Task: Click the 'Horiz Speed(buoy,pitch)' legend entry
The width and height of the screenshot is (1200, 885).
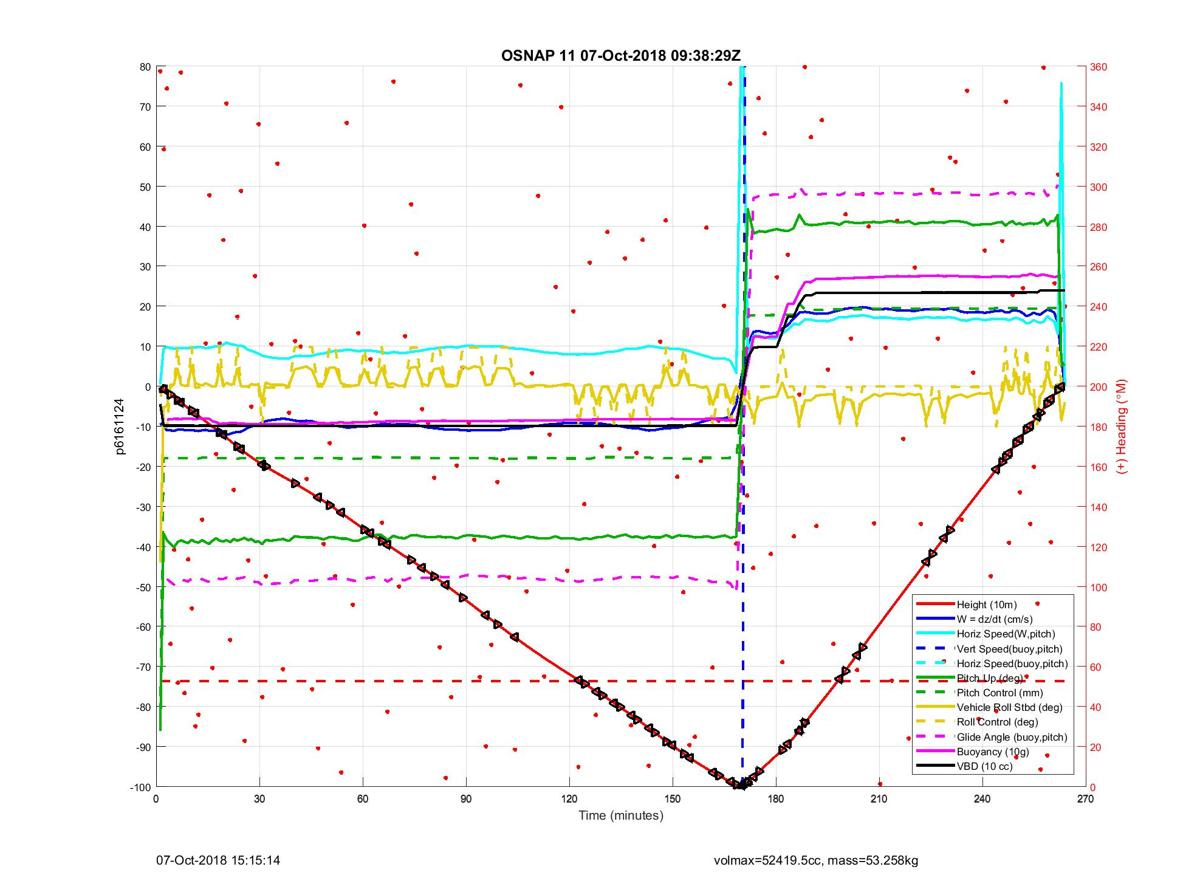Action: click(x=1013, y=664)
